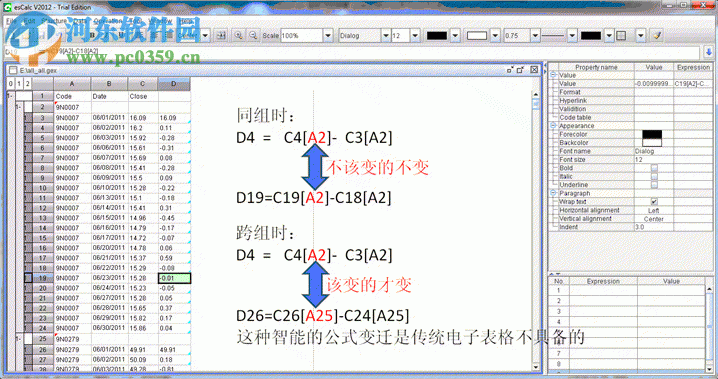718x379 pixels.
Task: Open the font size 12 dropdown
Action: (x=415, y=35)
